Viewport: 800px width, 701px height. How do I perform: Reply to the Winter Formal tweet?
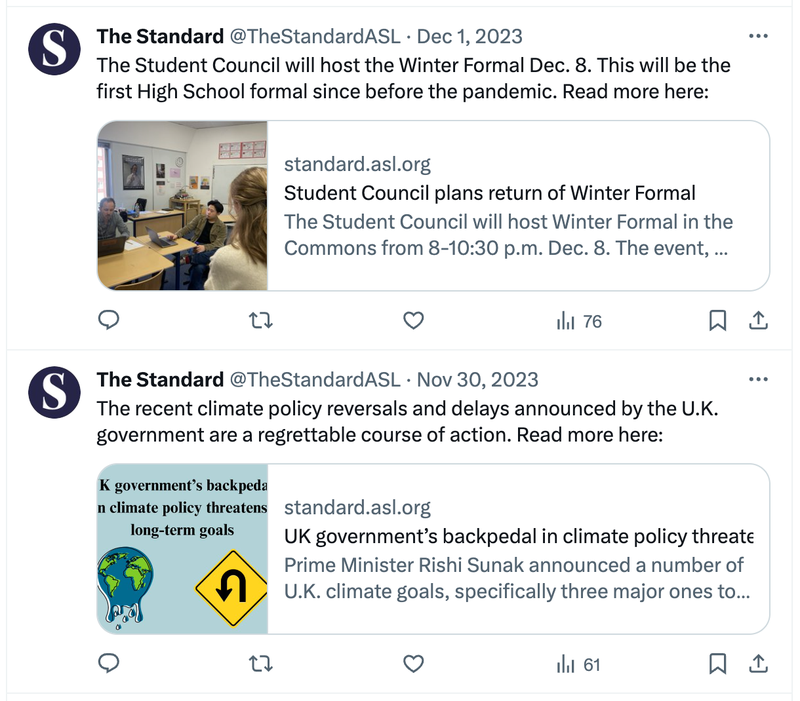pyautogui.click(x=110, y=321)
